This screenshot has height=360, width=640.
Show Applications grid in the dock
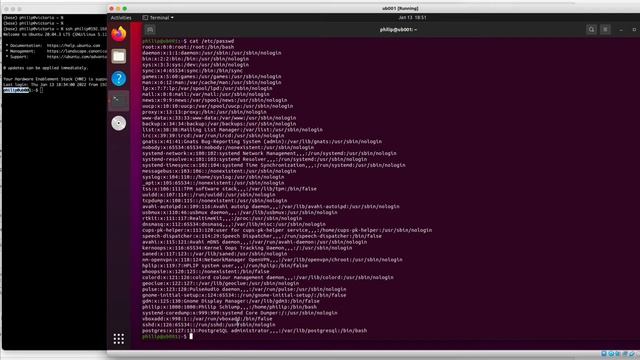pos(119,338)
